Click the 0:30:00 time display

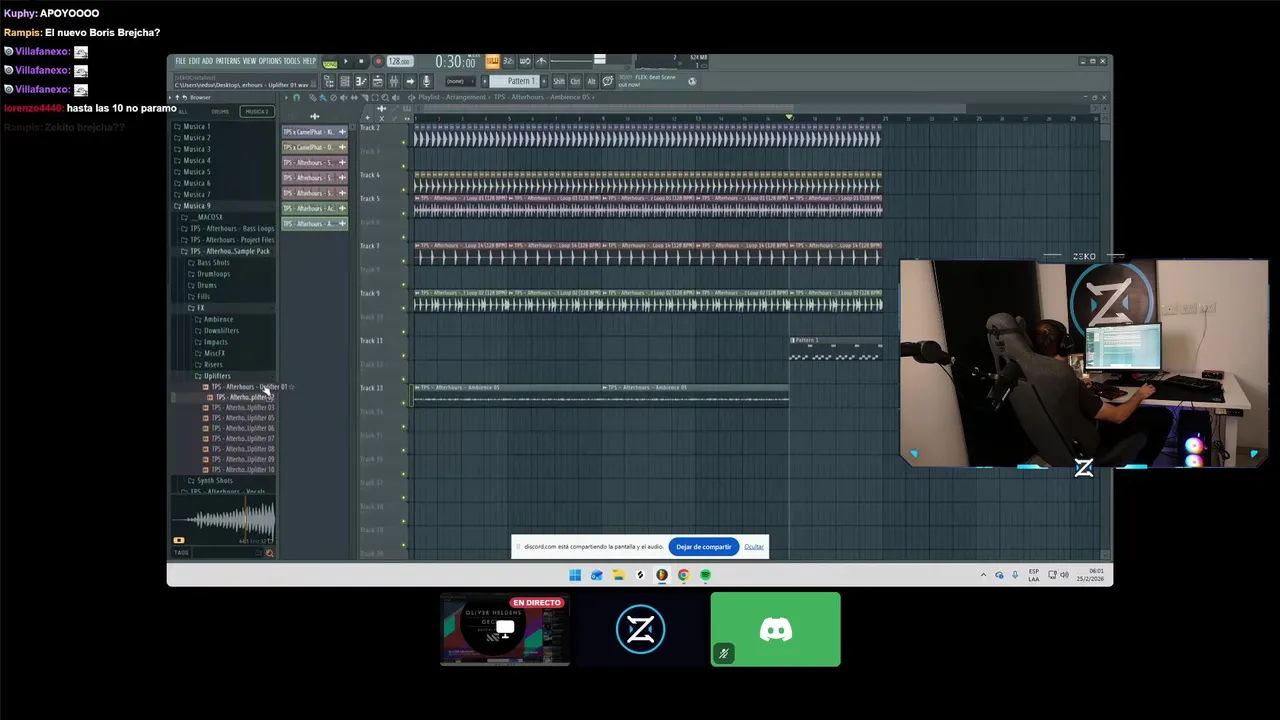456,62
